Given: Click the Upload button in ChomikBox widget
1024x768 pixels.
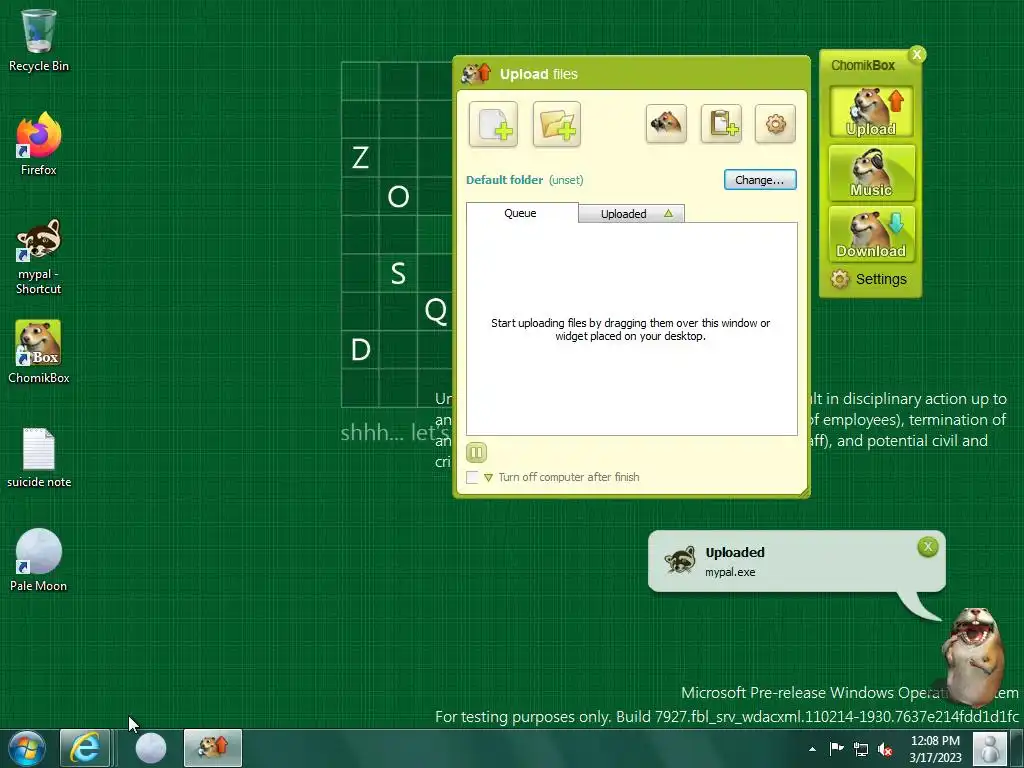Looking at the screenshot, I should 871,112.
